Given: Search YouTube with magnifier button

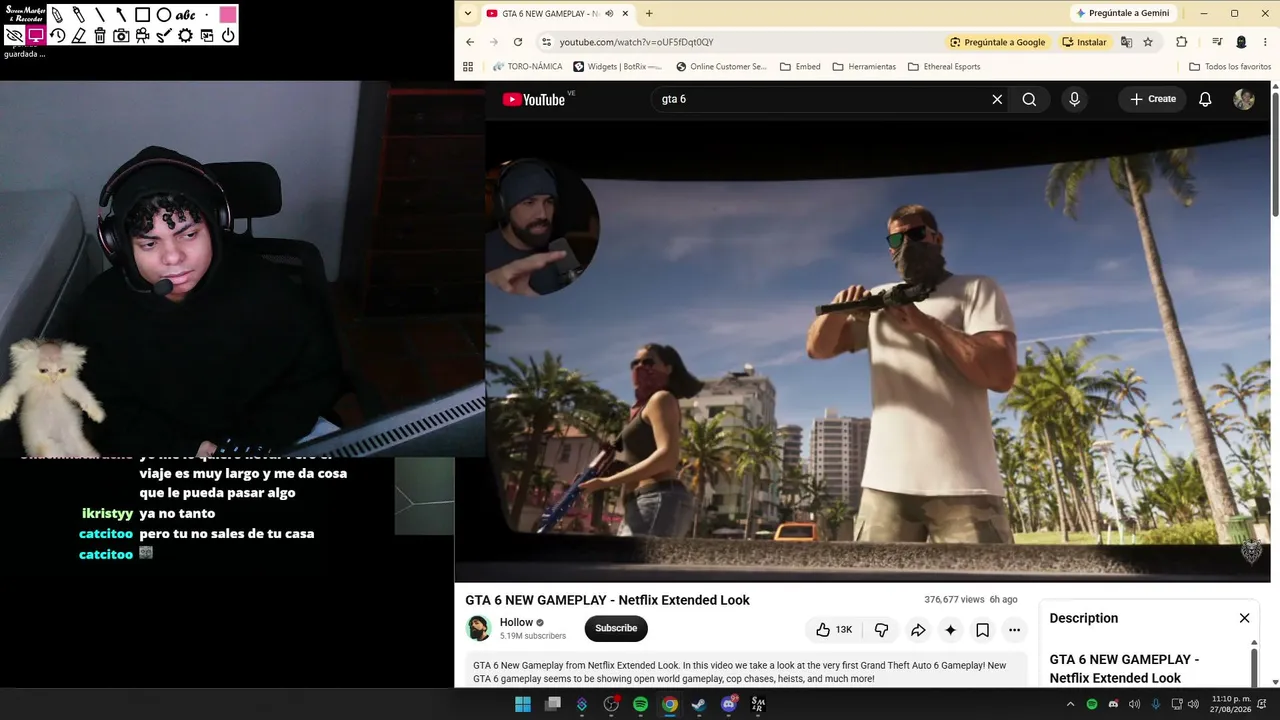Looking at the screenshot, I should click(1029, 99).
